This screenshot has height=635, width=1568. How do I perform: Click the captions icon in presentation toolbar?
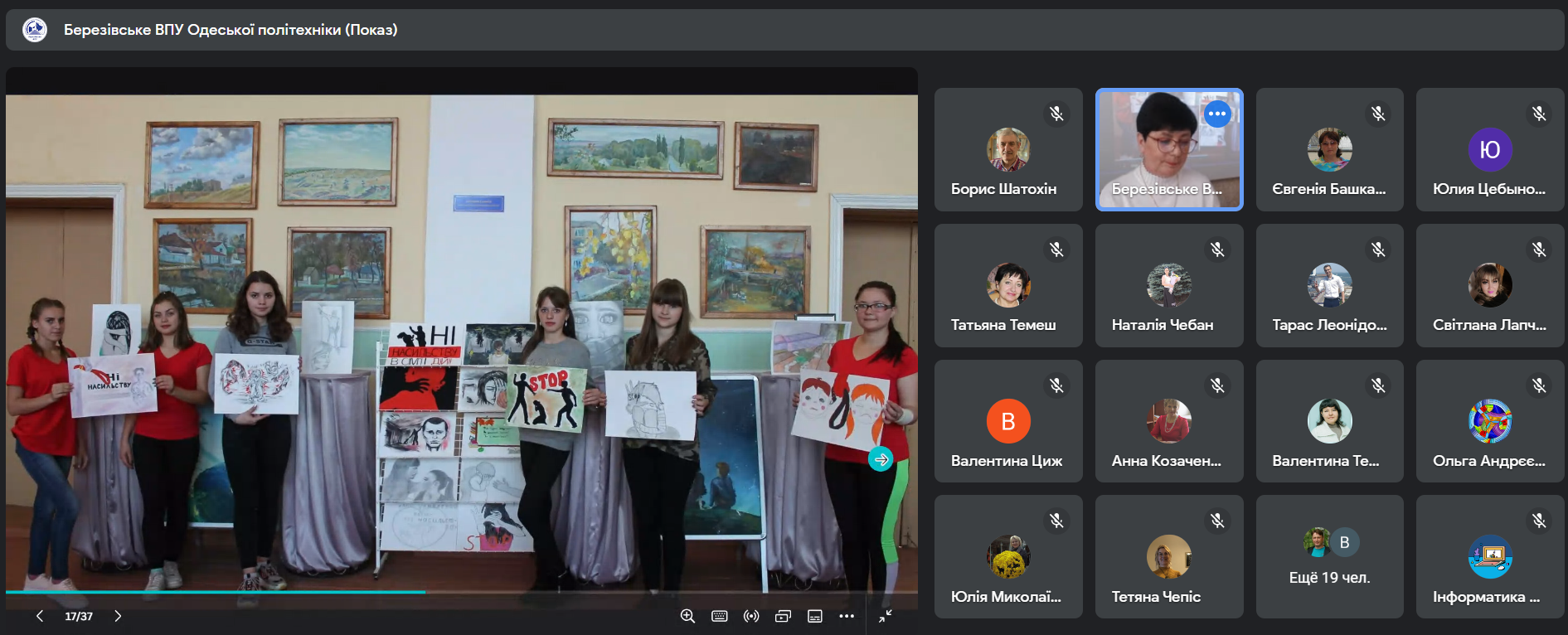(x=815, y=616)
